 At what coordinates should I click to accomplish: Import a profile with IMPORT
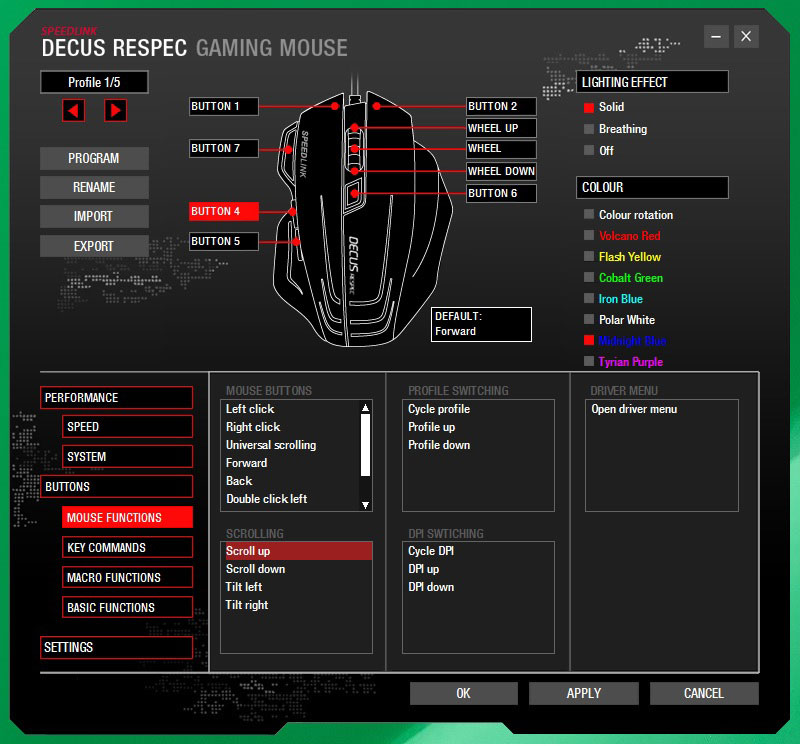pos(94,216)
